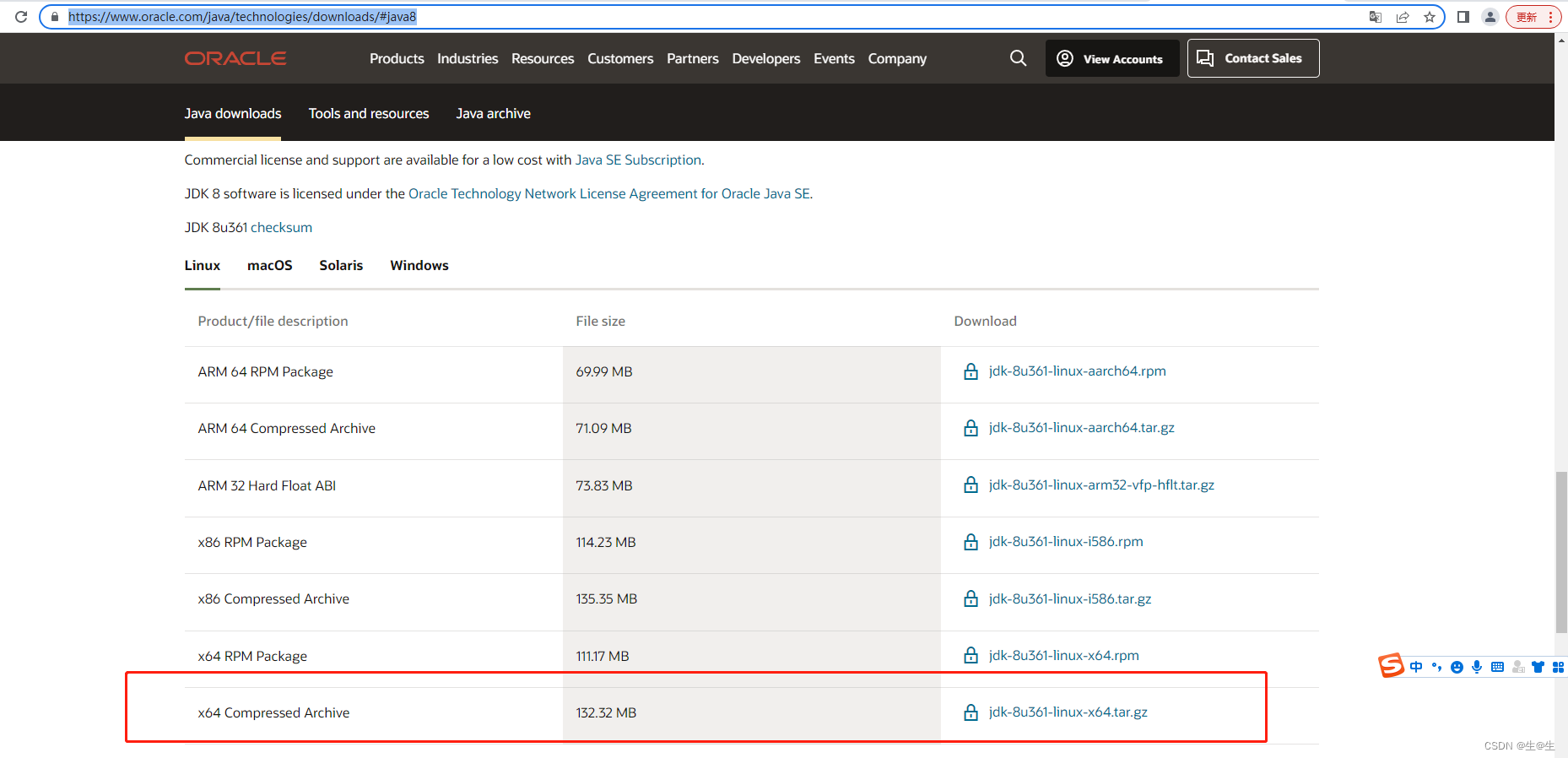This screenshot has height=758, width=1568.
Task: Click the lock icon beside aarch64.tar.gz download
Action: (x=971, y=428)
